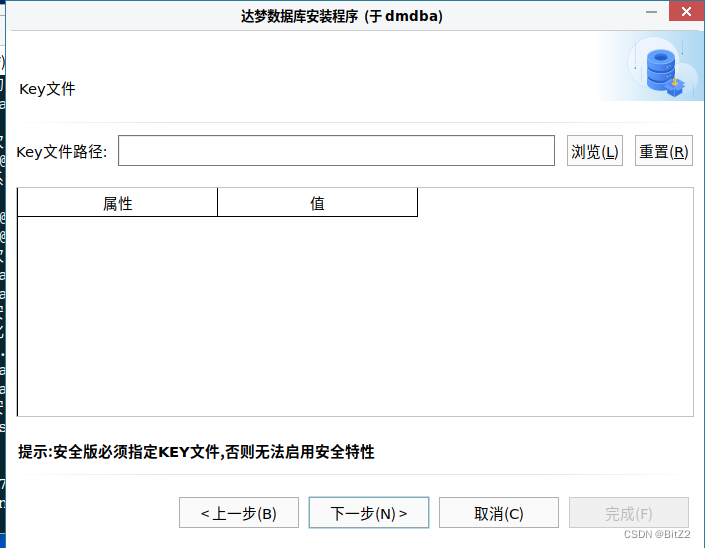Cancel installation with 取消(C) button
The width and height of the screenshot is (705, 548).
(499, 512)
